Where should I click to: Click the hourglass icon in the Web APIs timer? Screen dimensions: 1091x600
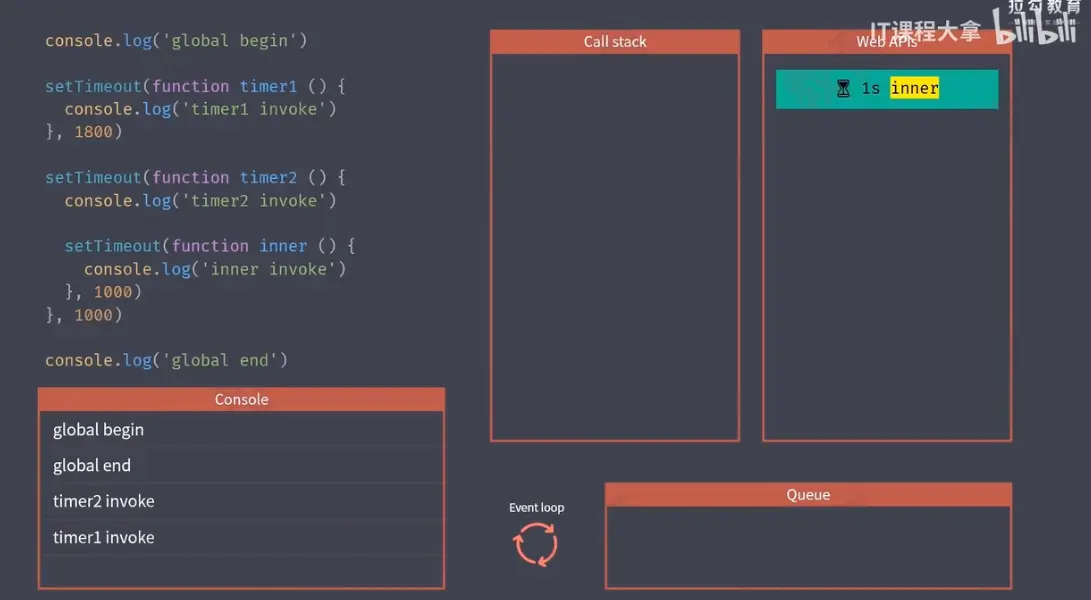click(843, 88)
